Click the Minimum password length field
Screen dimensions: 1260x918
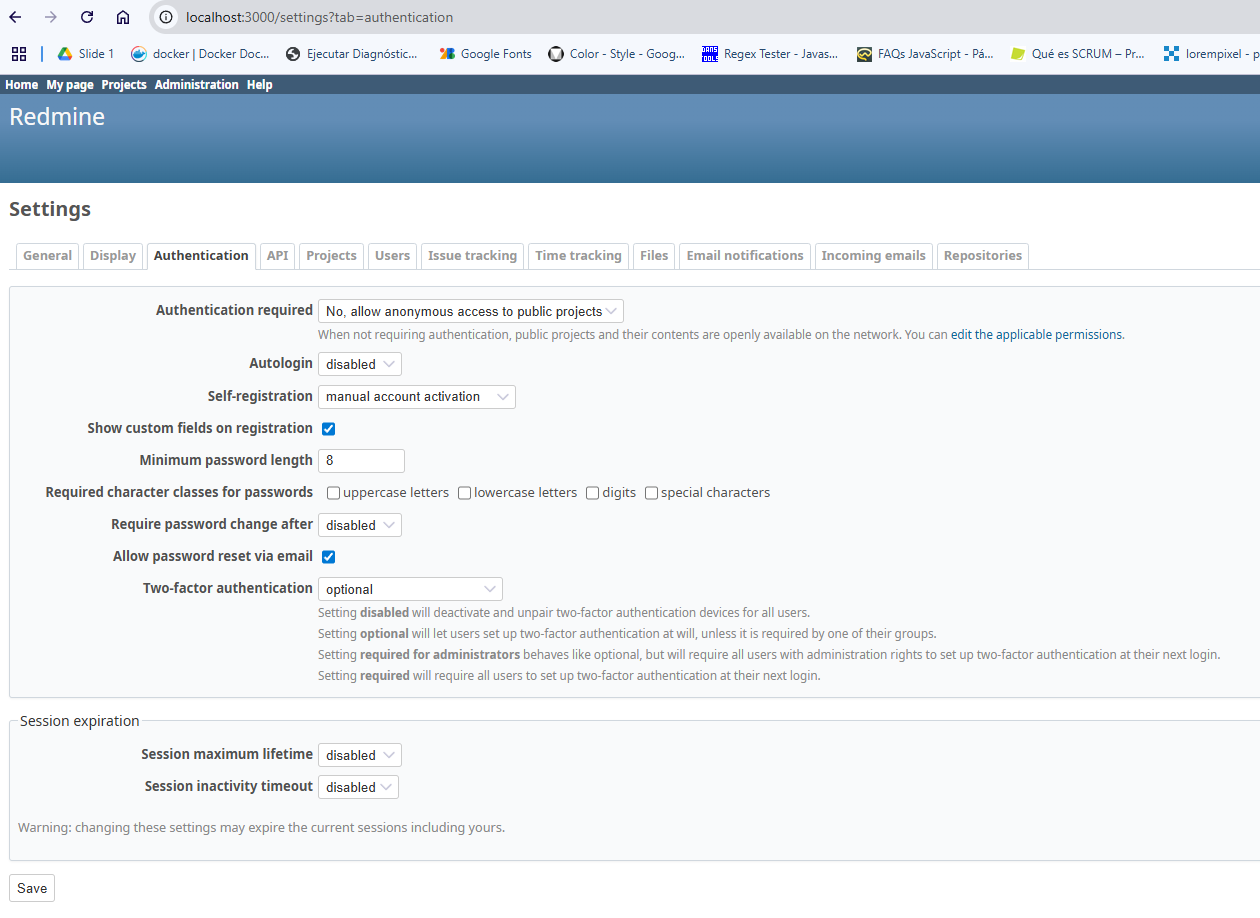pyautogui.click(x=361, y=461)
